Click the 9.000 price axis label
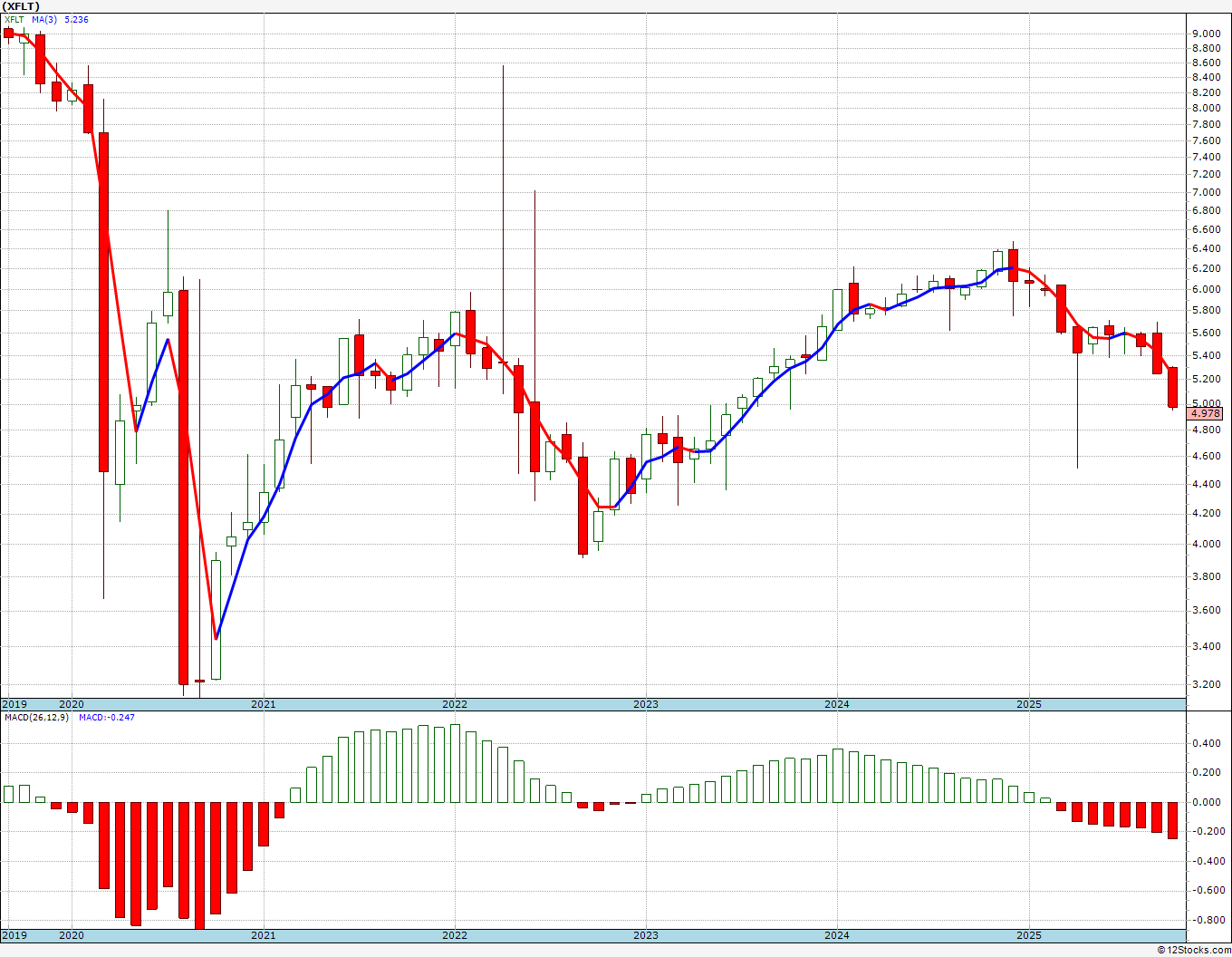1232x957 pixels. point(1206,34)
